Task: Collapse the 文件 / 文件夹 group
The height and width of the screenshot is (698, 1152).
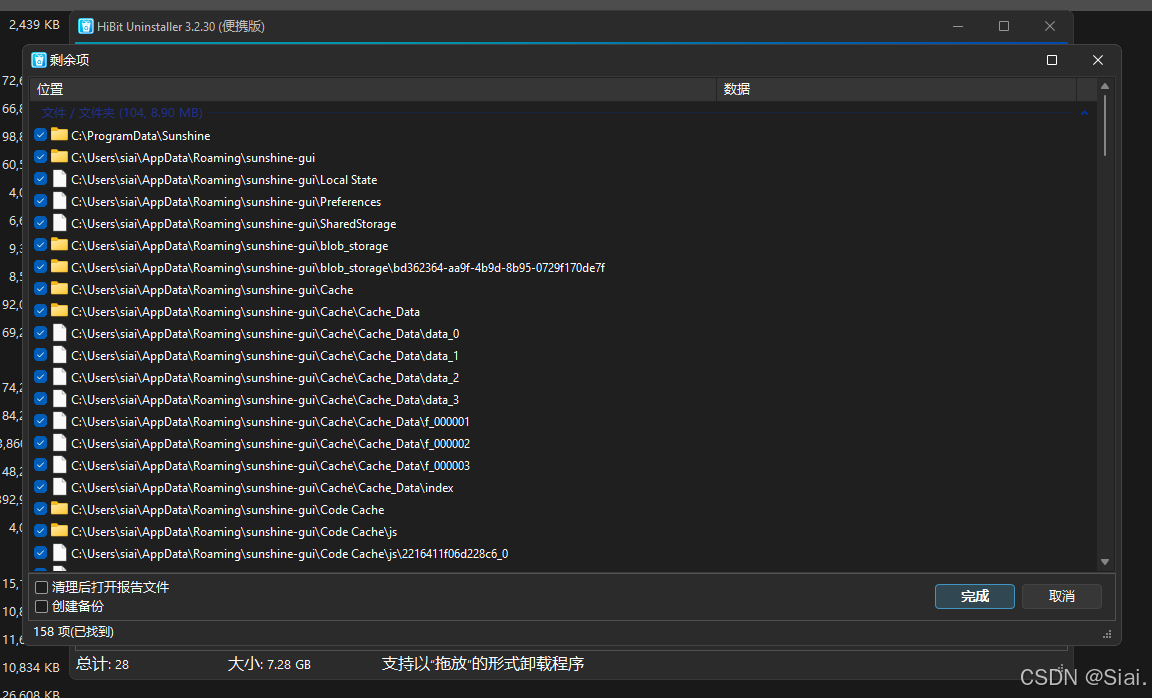Action: click(x=1084, y=113)
